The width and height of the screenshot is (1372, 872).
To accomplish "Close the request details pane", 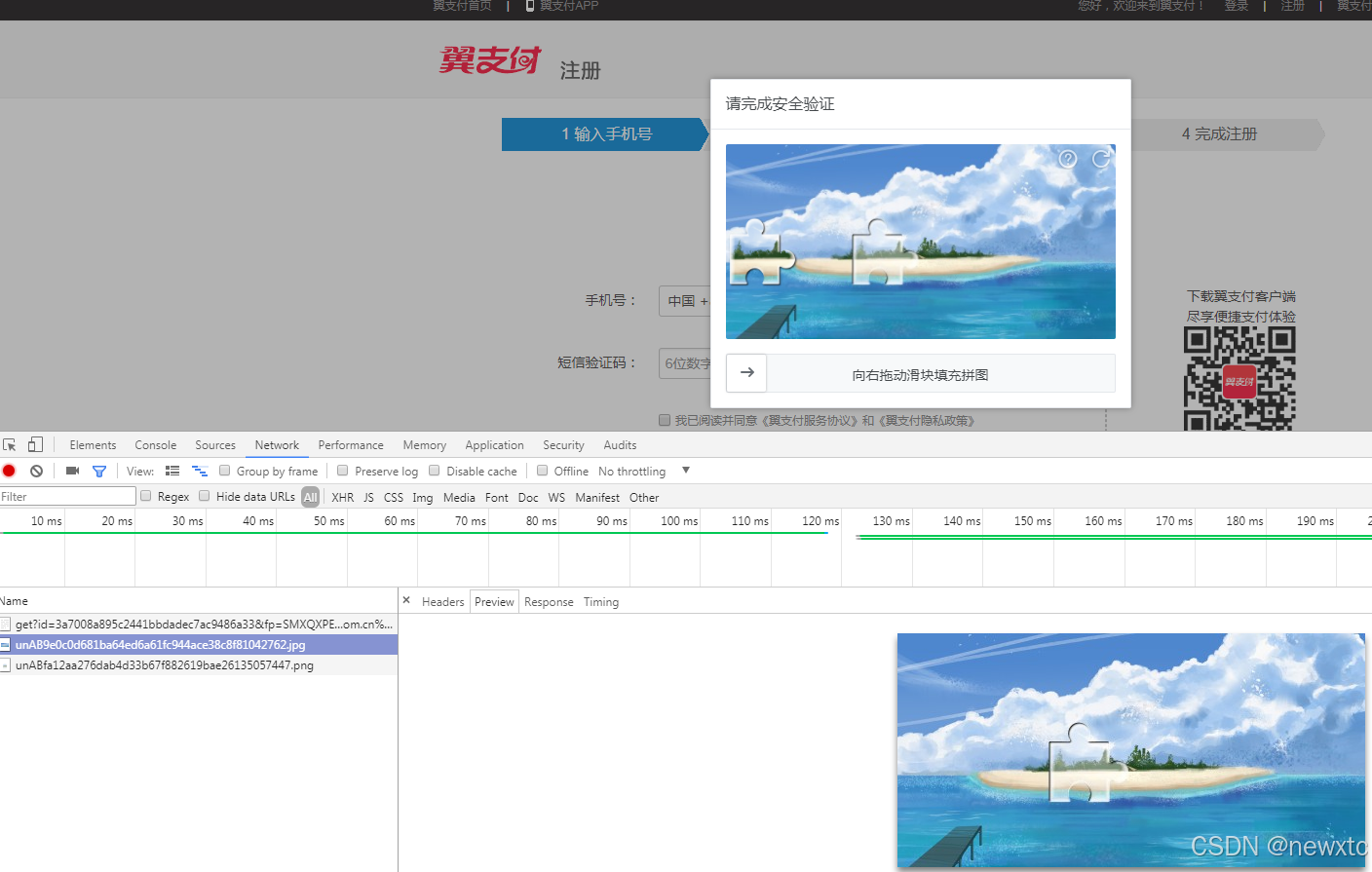I will point(406,601).
